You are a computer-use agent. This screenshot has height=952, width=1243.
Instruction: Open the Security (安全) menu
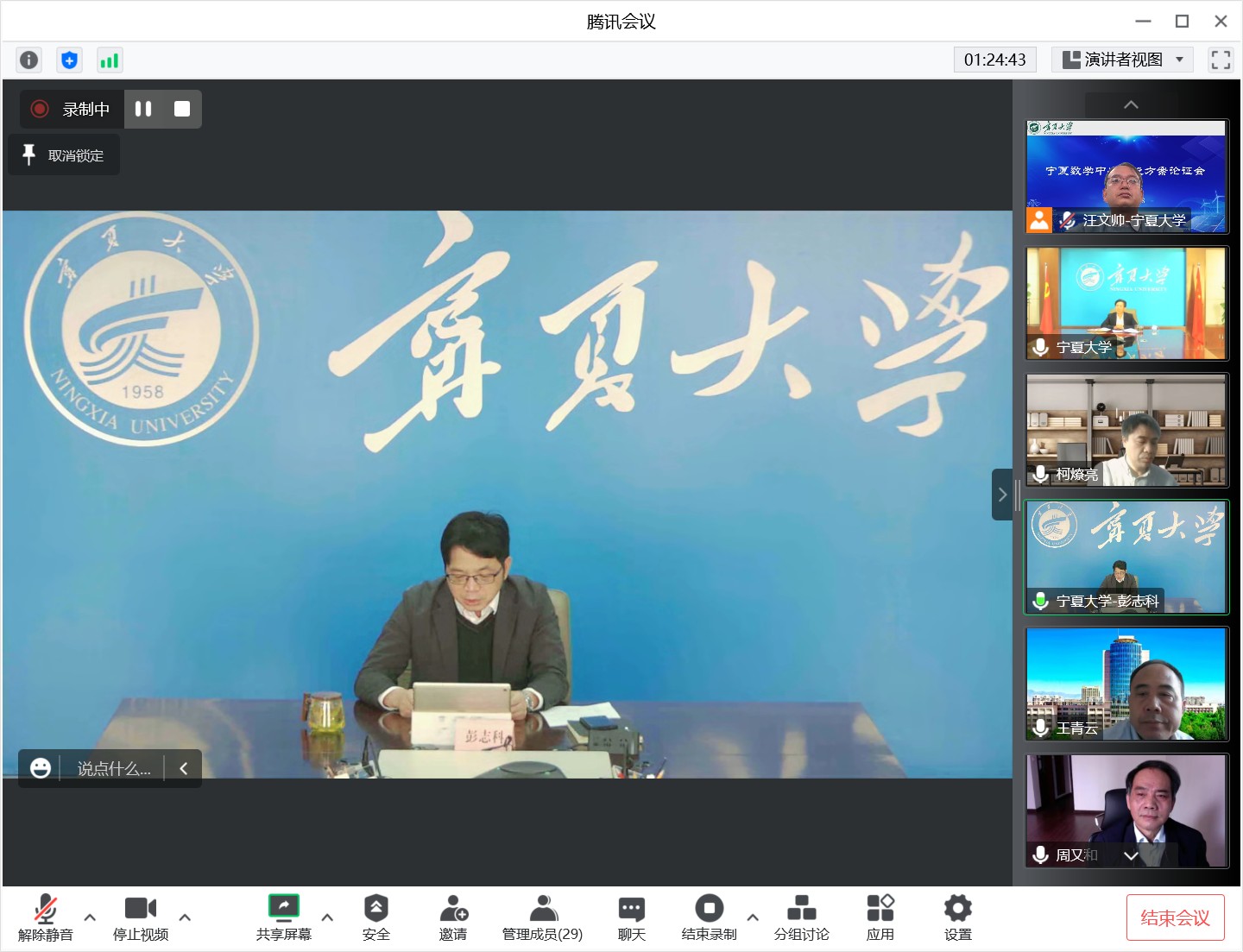coord(375,917)
